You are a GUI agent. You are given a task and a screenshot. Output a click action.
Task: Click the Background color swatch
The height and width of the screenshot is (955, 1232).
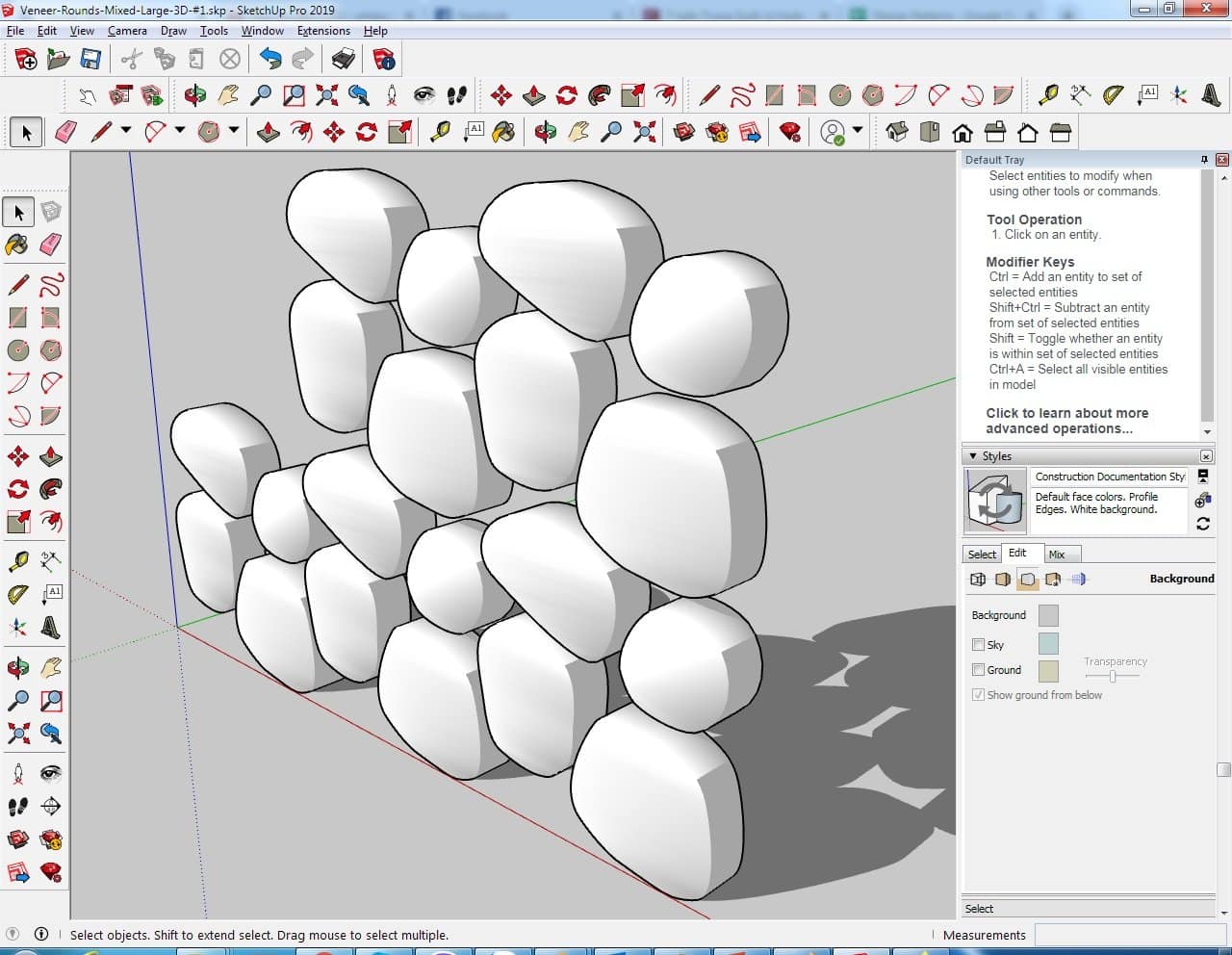(1048, 616)
